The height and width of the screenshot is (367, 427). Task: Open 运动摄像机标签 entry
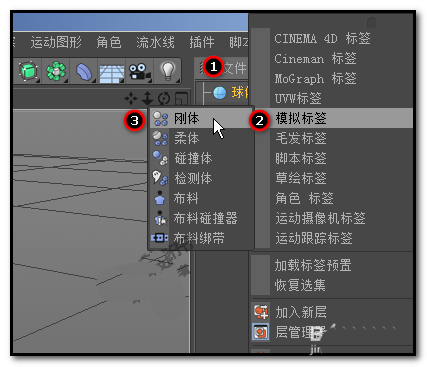(320, 218)
